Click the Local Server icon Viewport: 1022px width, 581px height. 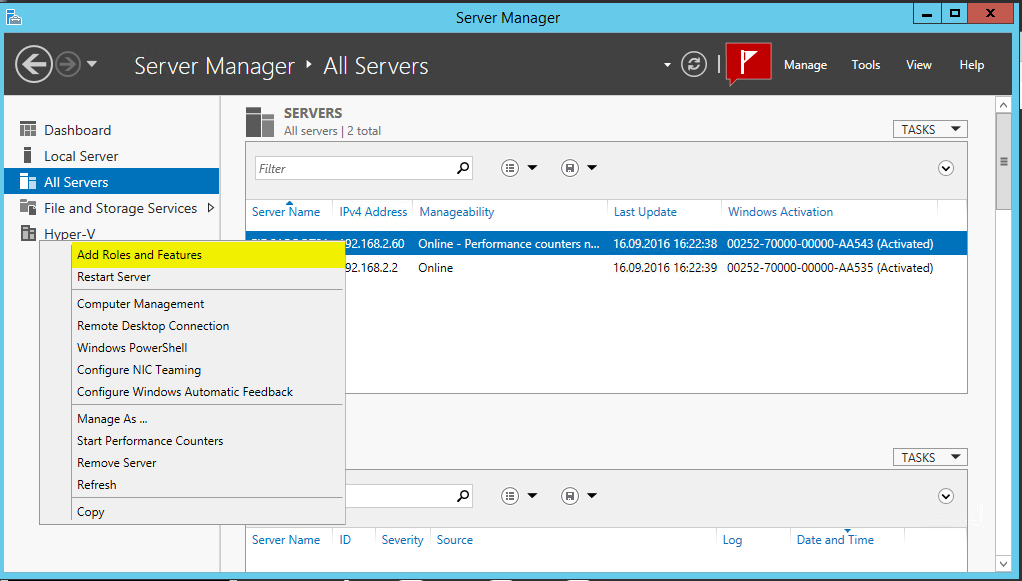pyautogui.click(x=27, y=155)
